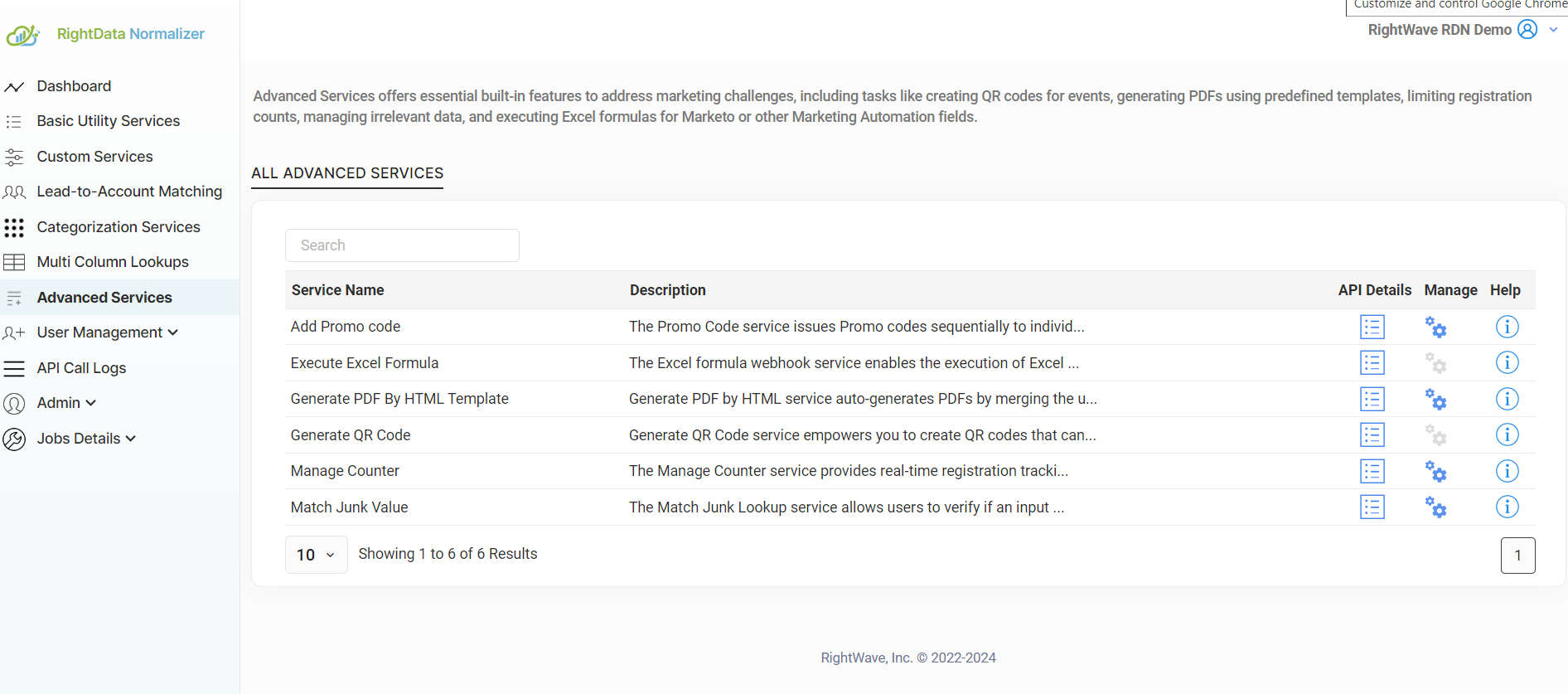1568x694 pixels.
Task: Open Manage settings for Add Promo code
Action: click(x=1435, y=328)
